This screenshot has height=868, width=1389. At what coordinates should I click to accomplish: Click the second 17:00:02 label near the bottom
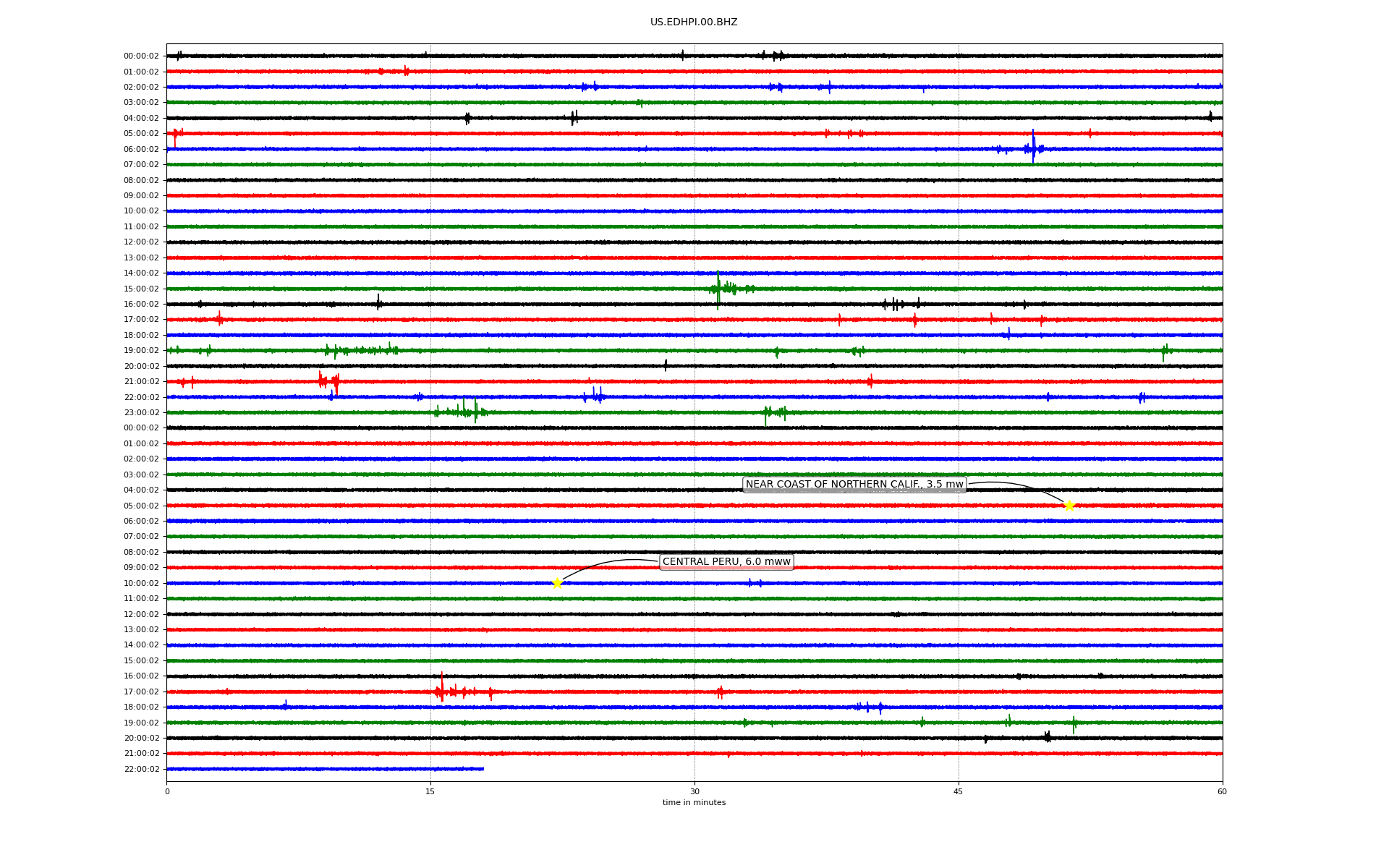click(x=141, y=692)
